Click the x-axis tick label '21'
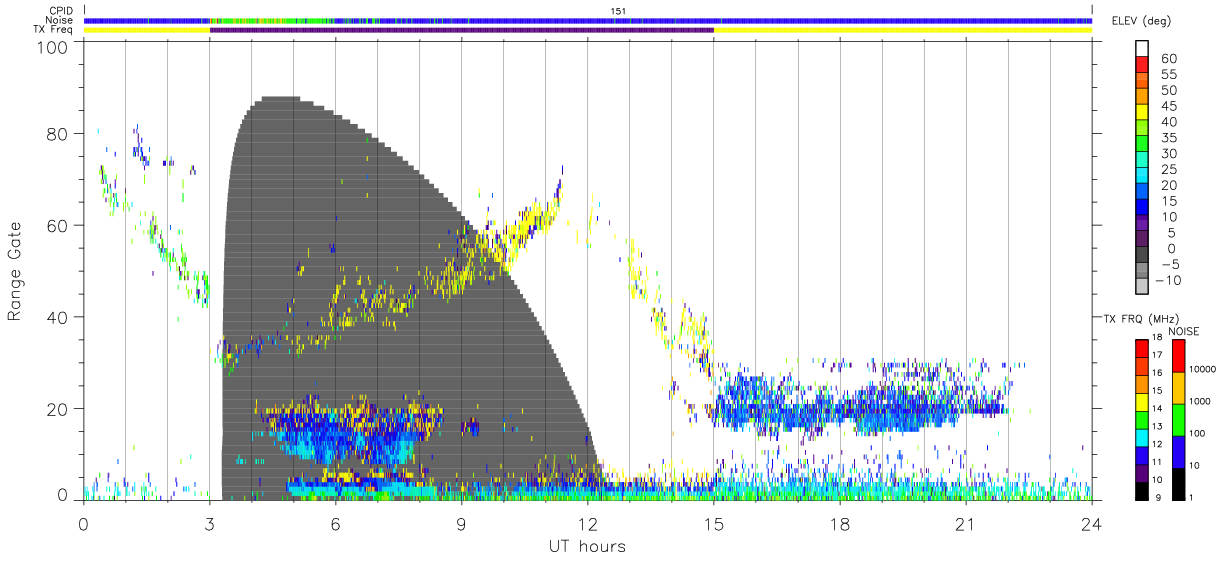The image size is (1228, 567). (965, 524)
